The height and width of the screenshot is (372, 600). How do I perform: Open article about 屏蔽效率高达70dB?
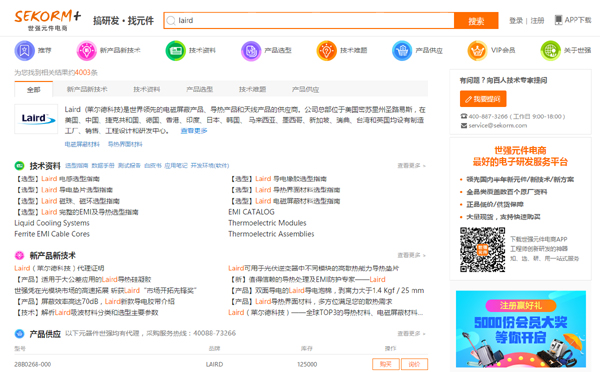95,302
